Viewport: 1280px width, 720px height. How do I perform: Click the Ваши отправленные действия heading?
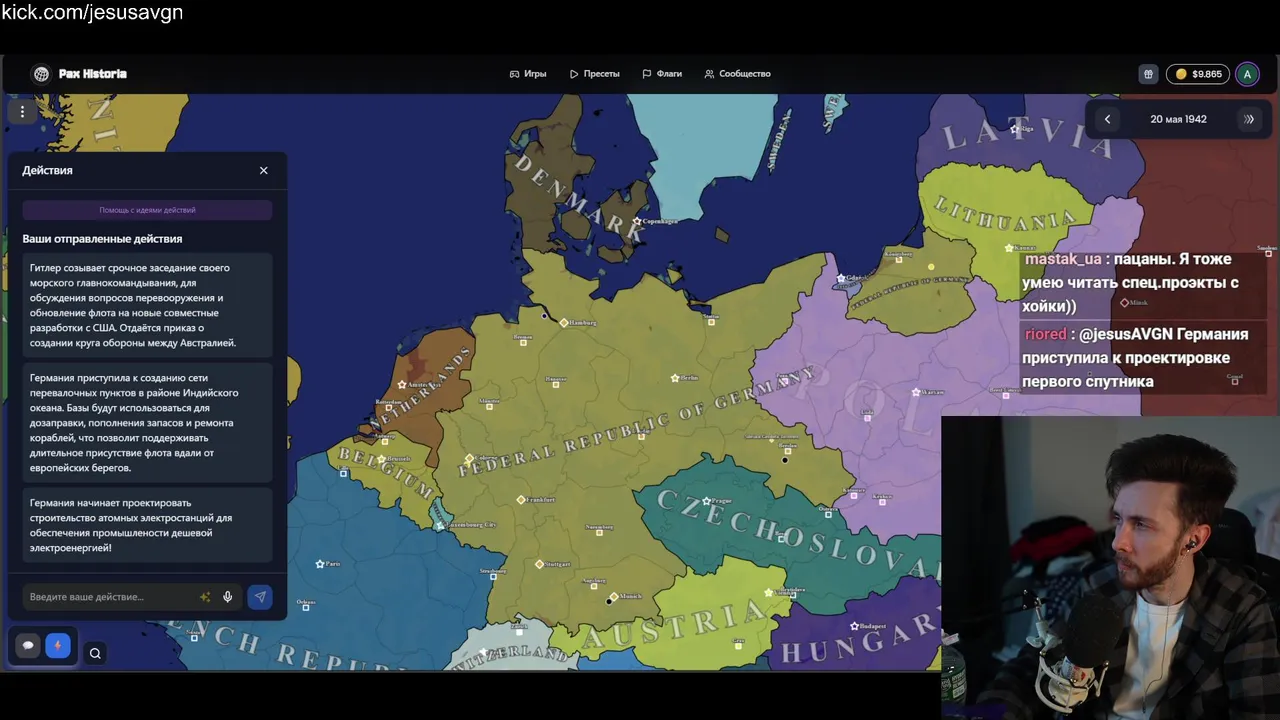[102, 239]
